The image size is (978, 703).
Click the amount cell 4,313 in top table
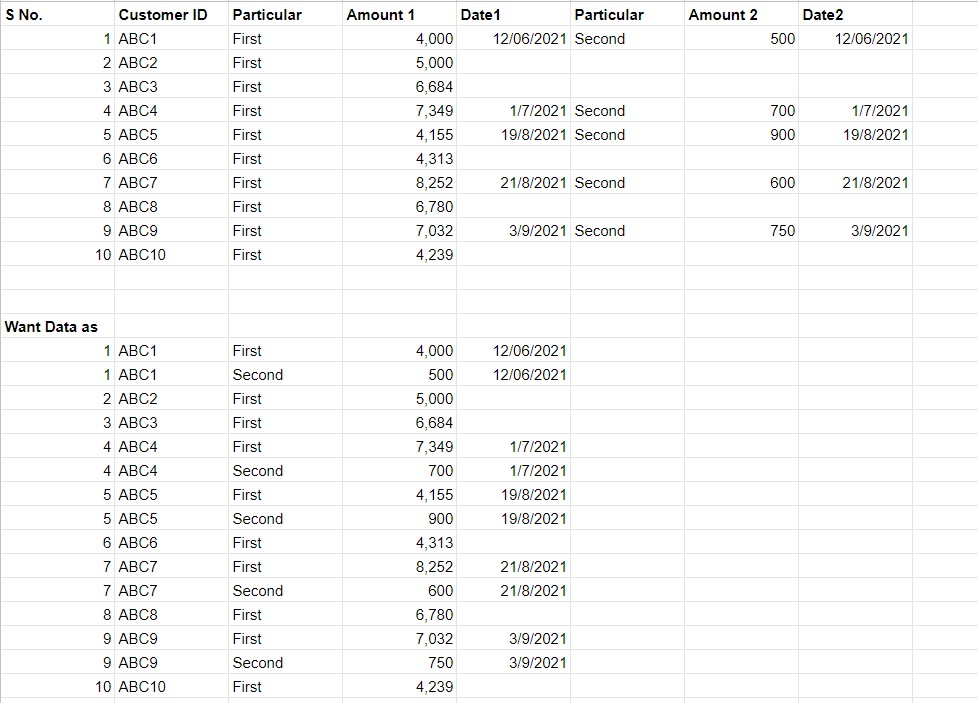pos(399,159)
